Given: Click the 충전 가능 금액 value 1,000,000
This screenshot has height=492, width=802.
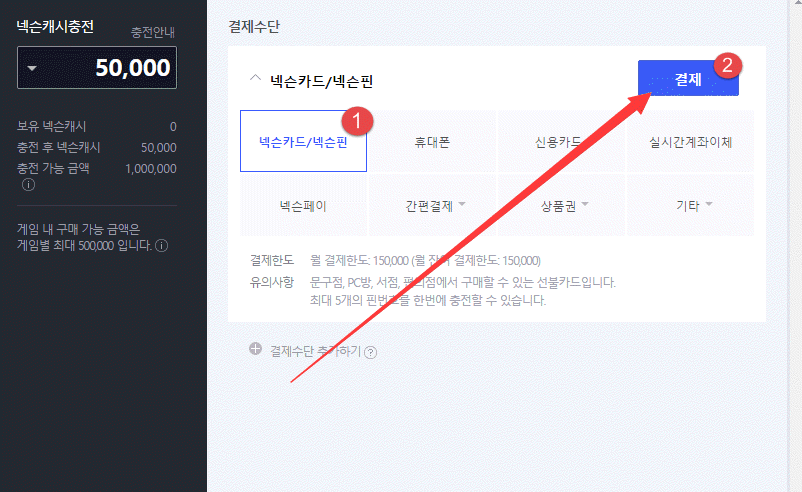Looking at the screenshot, I should pyautogui.click(x=151, y=168).
